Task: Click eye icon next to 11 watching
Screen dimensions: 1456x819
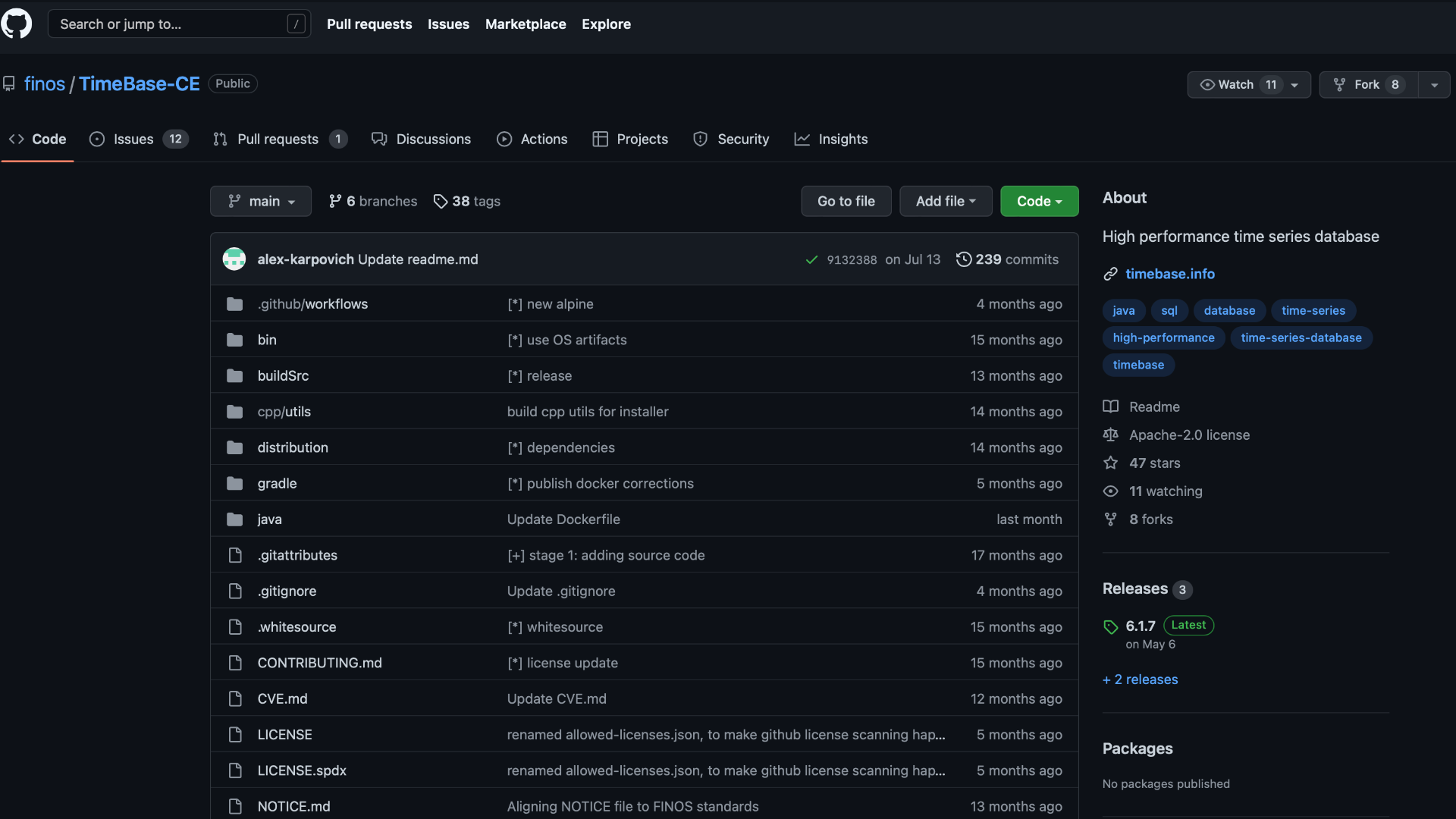Action: [x=1111, y=491]
